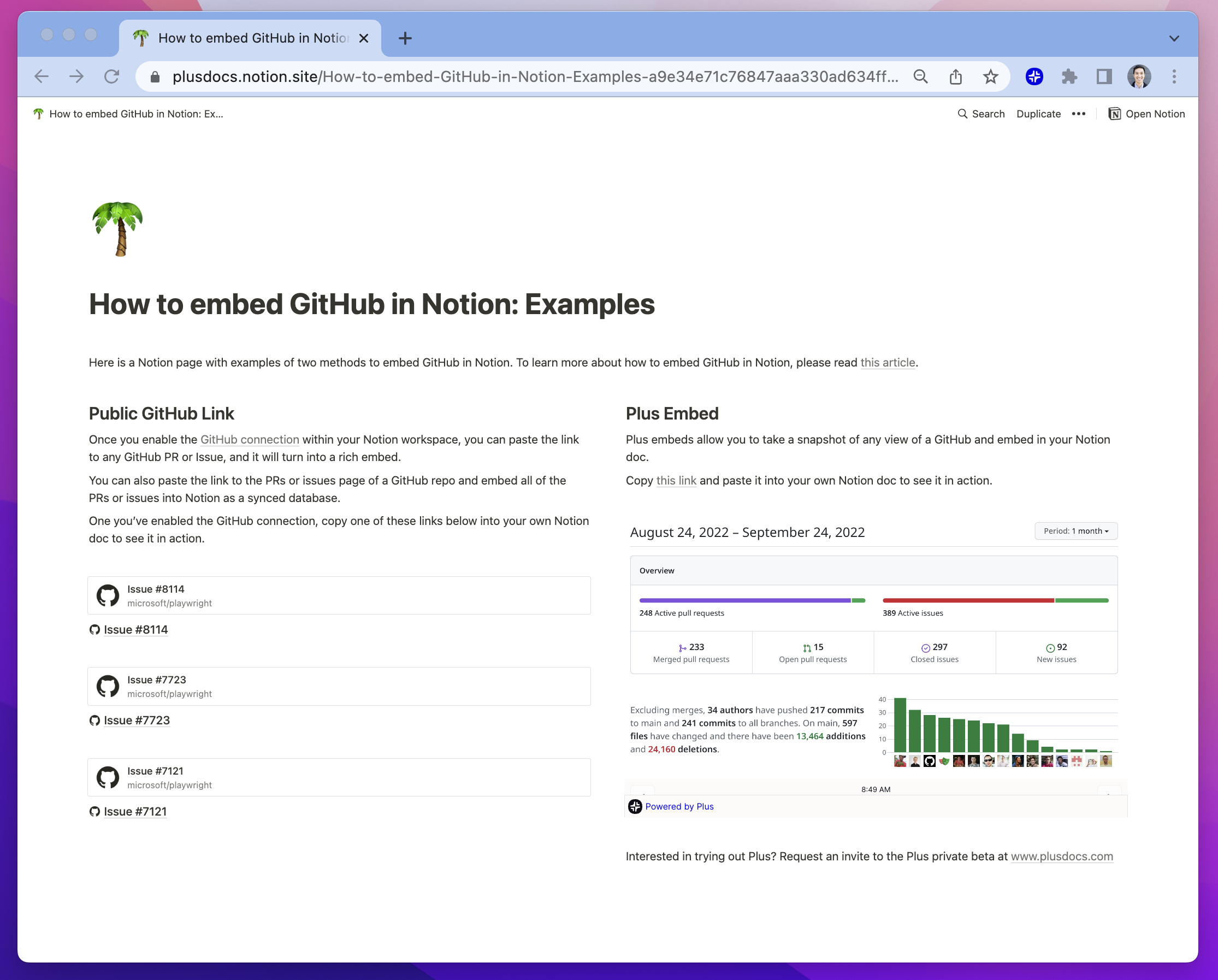Click the August 24, 2022 date range heading
The height and width of the screenshot is (980, 1218).
click(747, 532)
